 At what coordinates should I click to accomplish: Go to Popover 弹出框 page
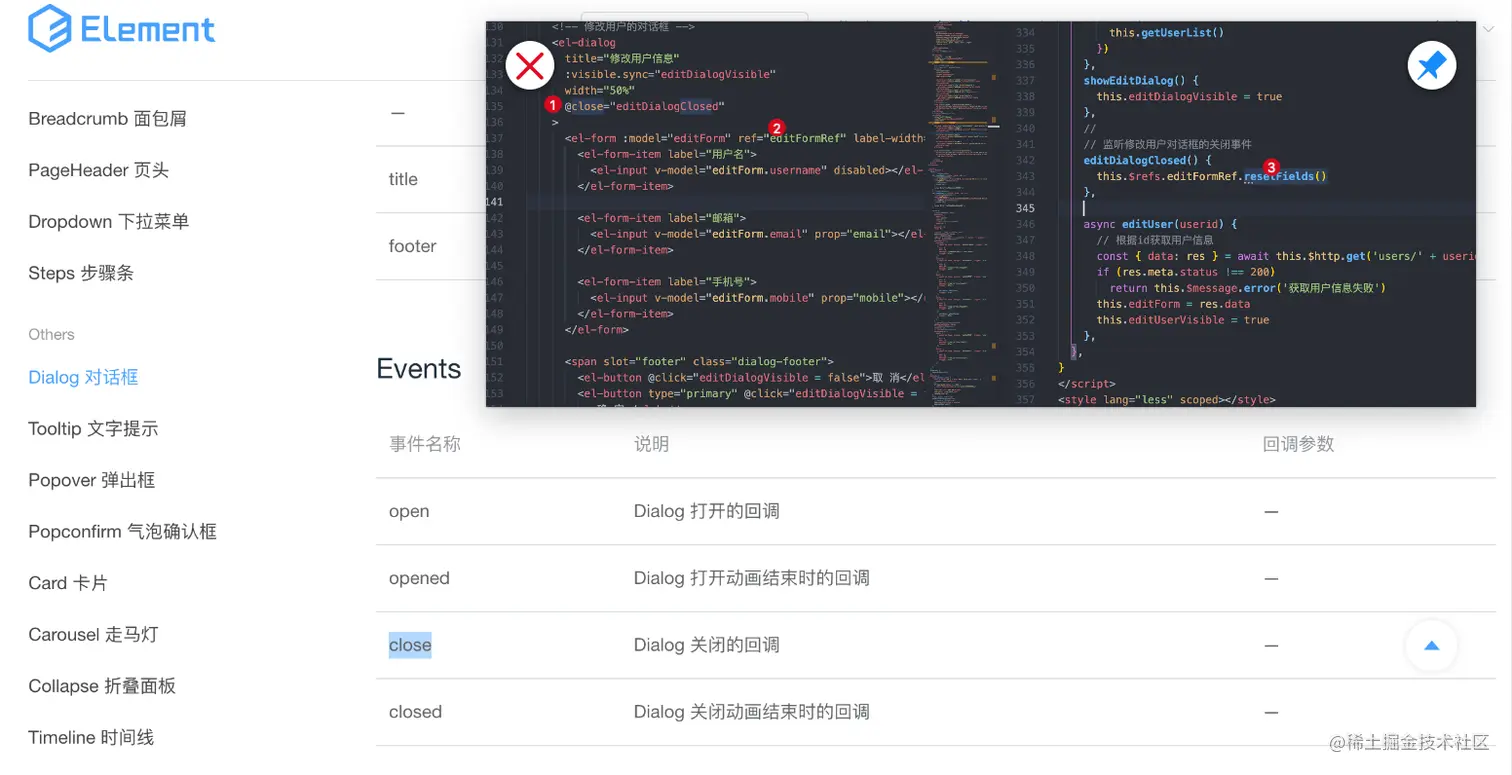click(x=92, y=480)
